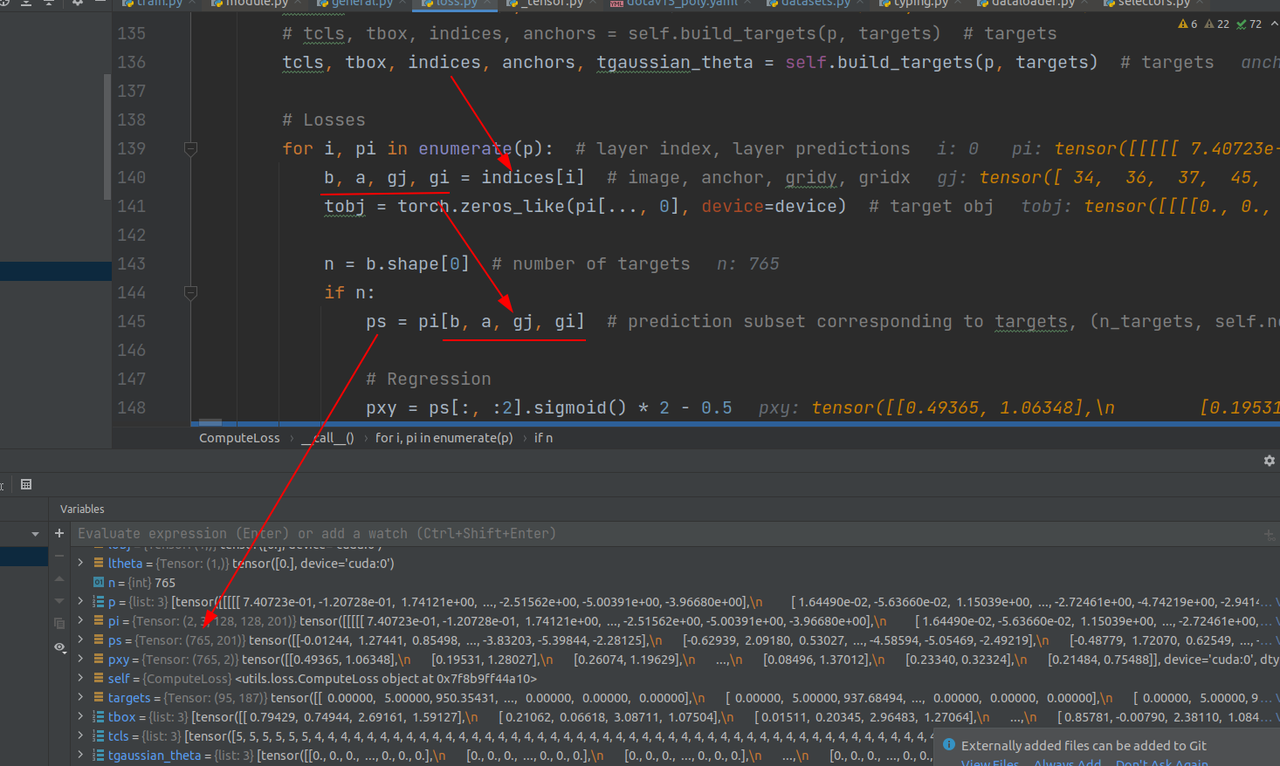Viewport: 1280px width, 766px height.
Task: Click the copy watch icon
Action: click(x=59, y=621)
